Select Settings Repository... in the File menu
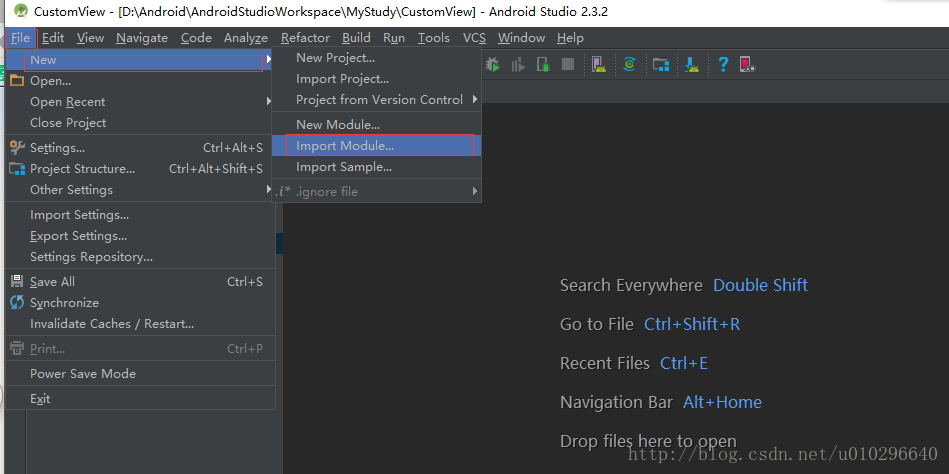 point(140,257)
